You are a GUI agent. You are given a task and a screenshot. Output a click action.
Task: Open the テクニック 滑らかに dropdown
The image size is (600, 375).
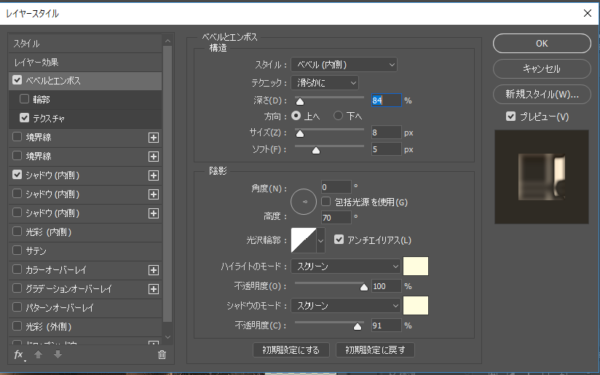tap(324, 83)
